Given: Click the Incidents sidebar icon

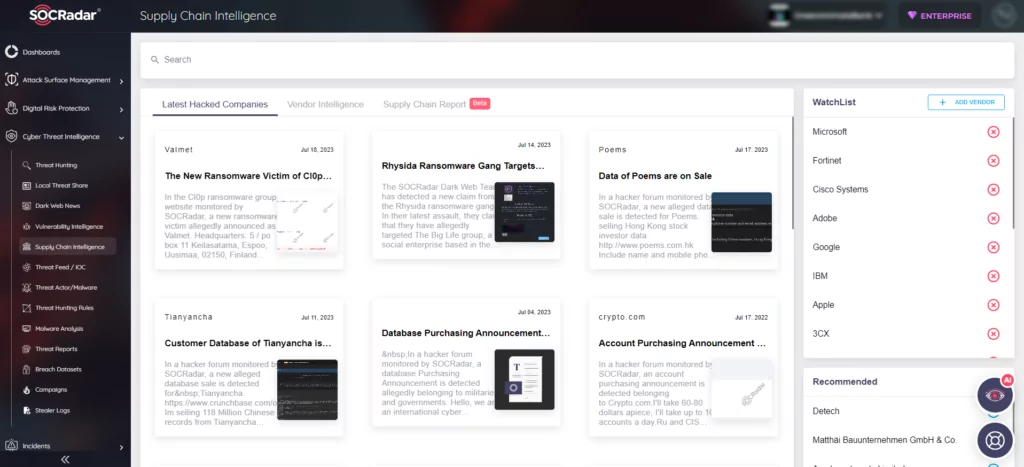Looking at the screenshot, I should [x=11, y=446].
